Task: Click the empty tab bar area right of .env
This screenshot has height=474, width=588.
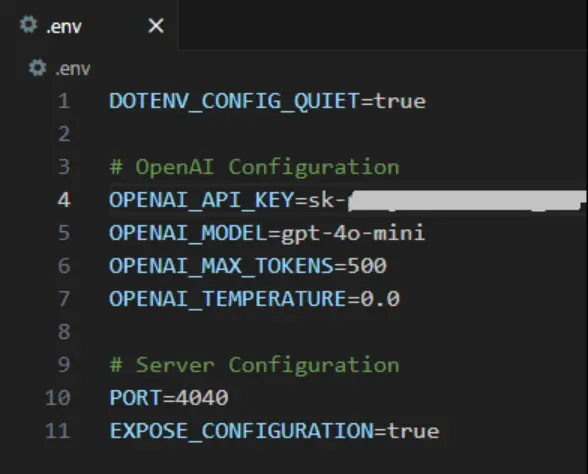Action: point(382,25)
